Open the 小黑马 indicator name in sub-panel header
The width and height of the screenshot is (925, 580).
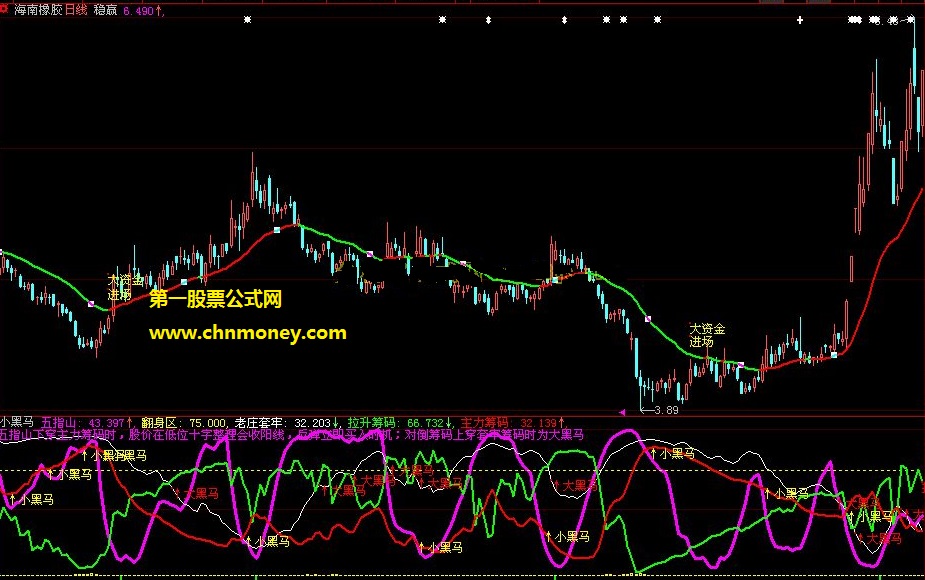pos(17,422)
